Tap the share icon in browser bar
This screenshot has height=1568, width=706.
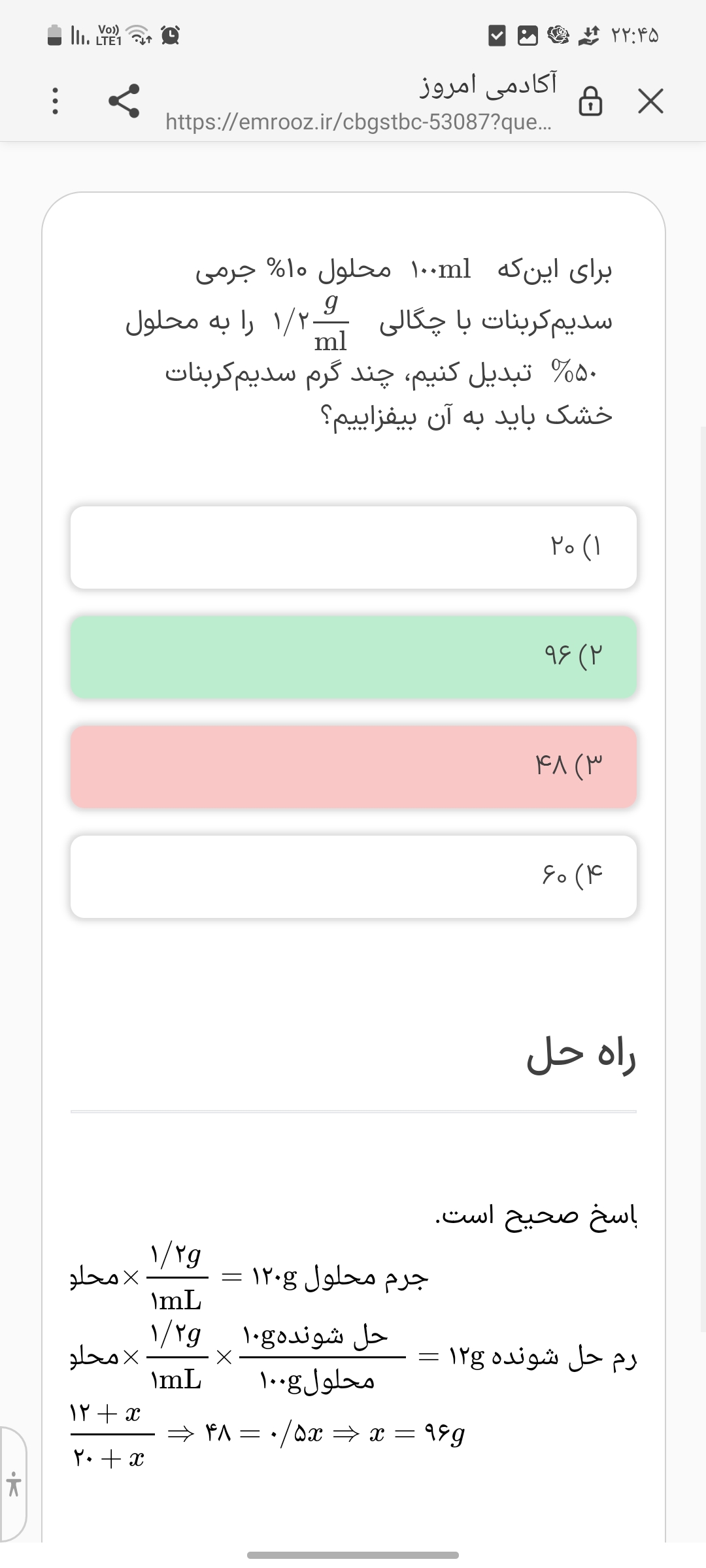(124, 101)
